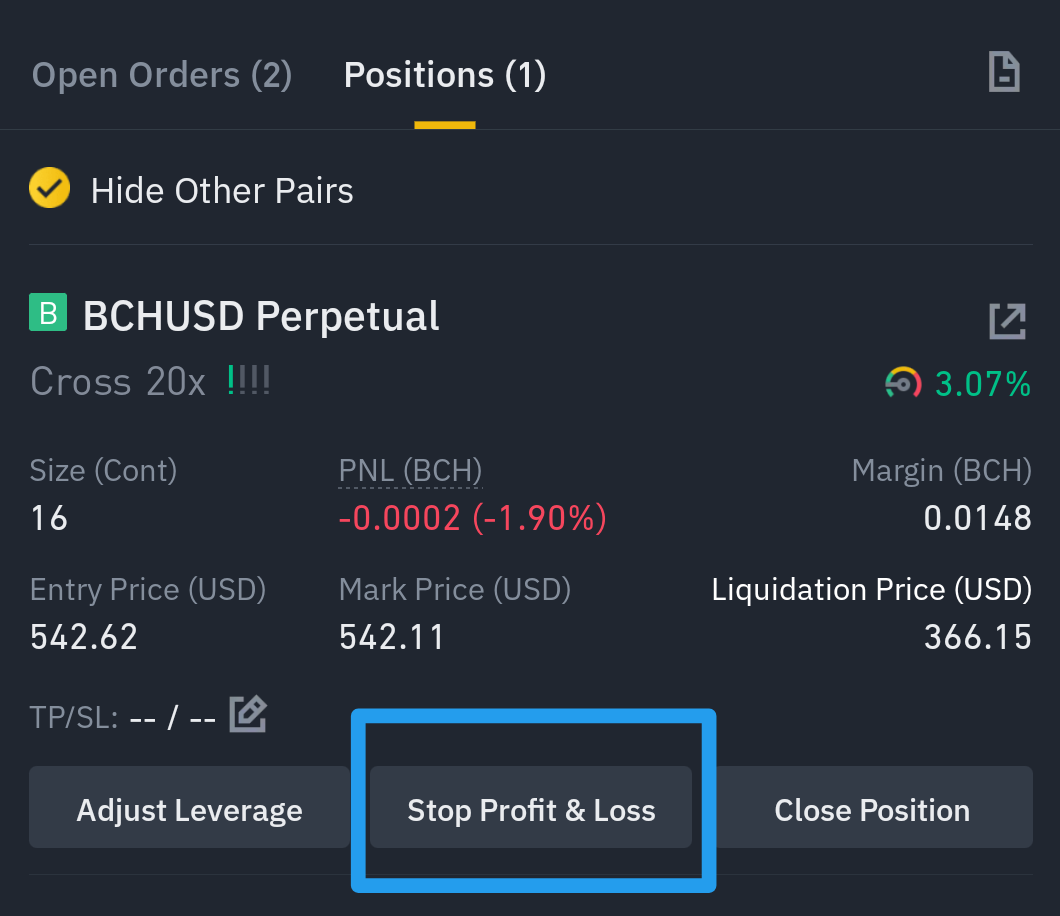1060x916 pixels.
Task: Click the green BCH coin icon
Action: pyautogui.click(x=48, y=312)
